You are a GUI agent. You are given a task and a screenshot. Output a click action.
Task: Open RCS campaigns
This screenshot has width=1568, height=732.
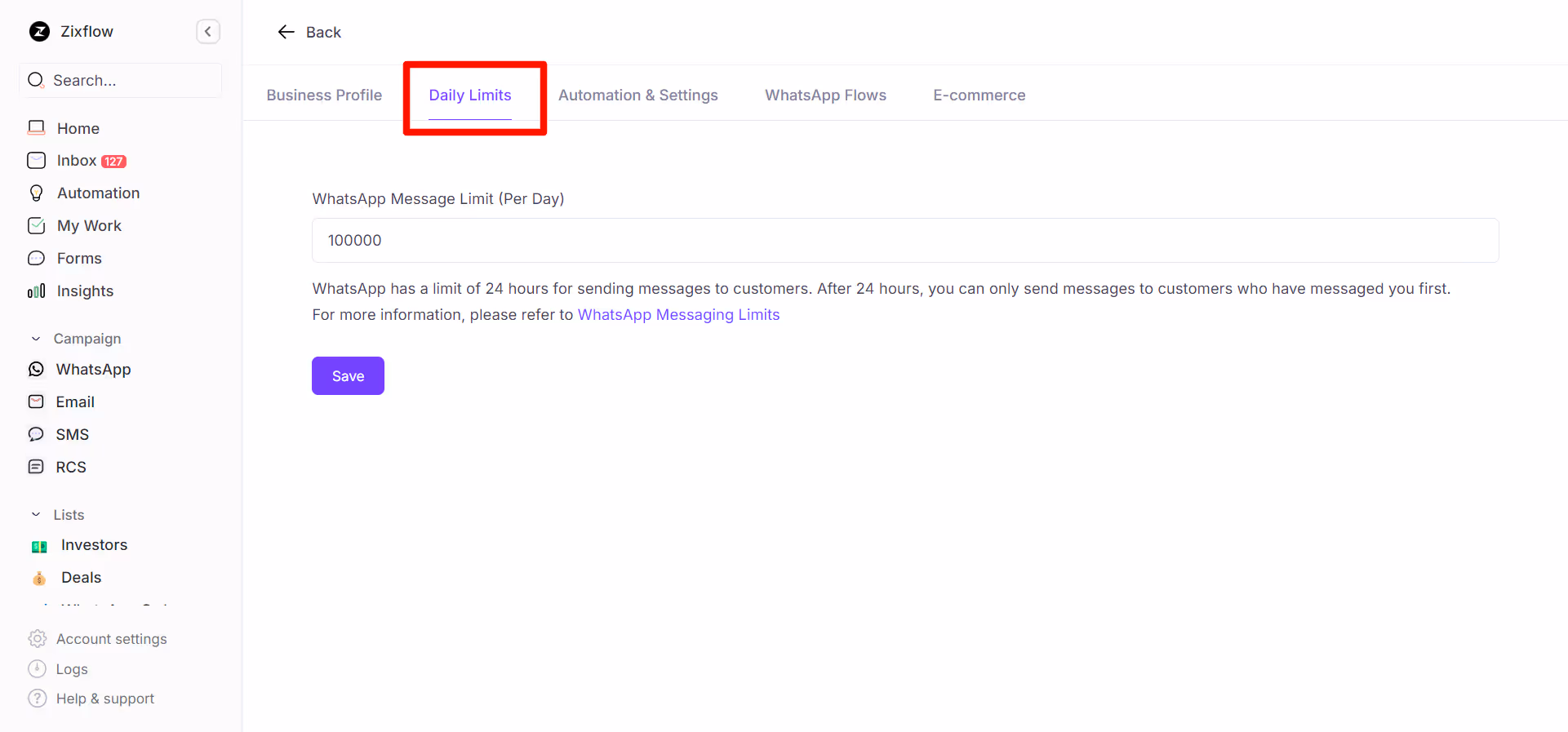[71, 467]
